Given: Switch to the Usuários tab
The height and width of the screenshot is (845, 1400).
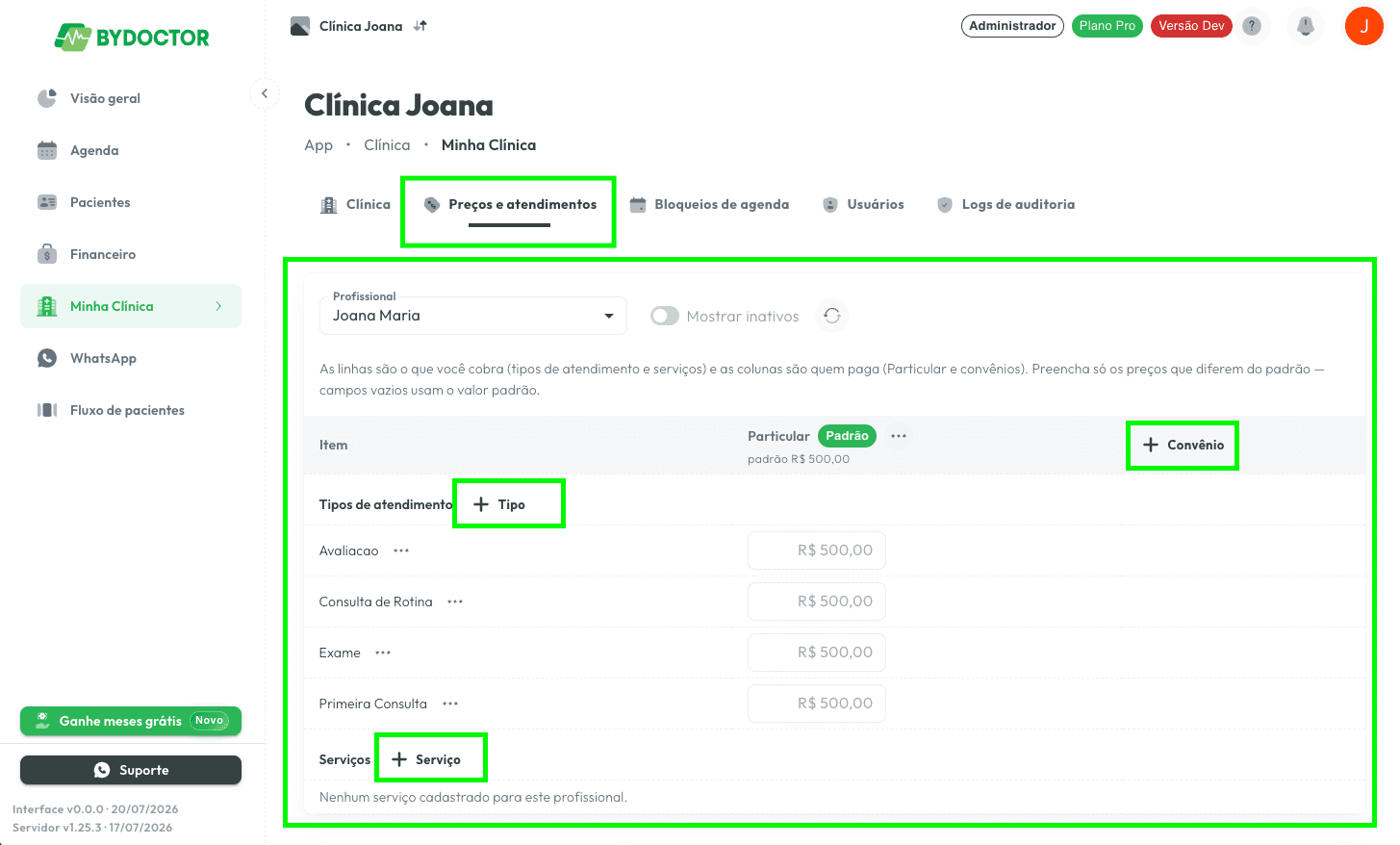Looking at the screenshot, I should [x=863, y=204].
